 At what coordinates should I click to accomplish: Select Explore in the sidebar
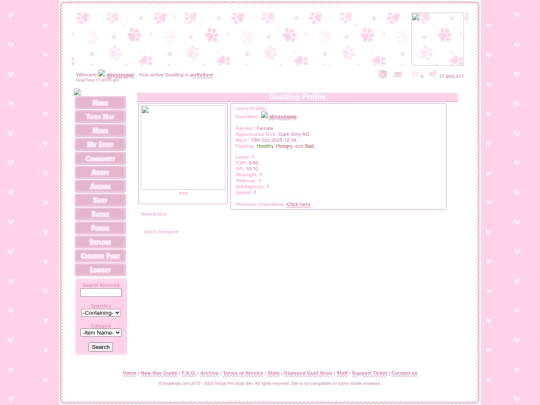(x=100, y=242)
